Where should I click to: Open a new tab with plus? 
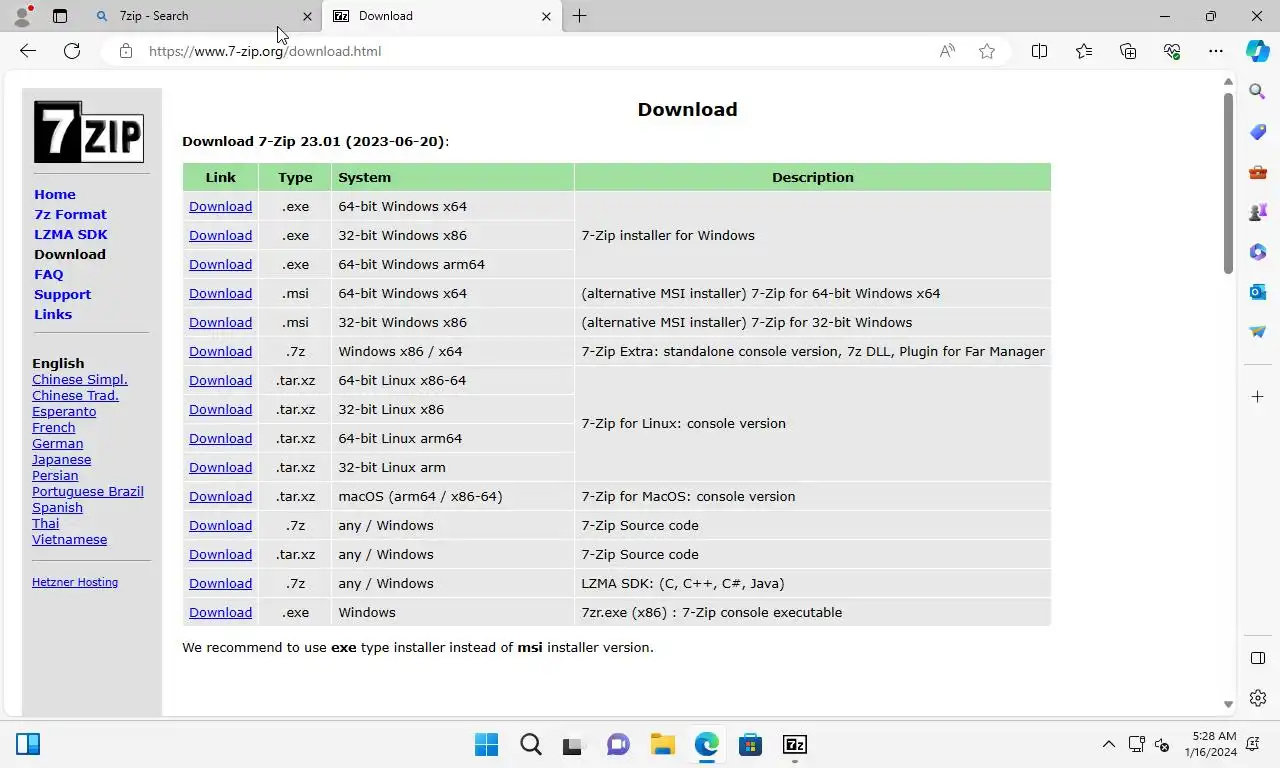click(x=579, y=16)
